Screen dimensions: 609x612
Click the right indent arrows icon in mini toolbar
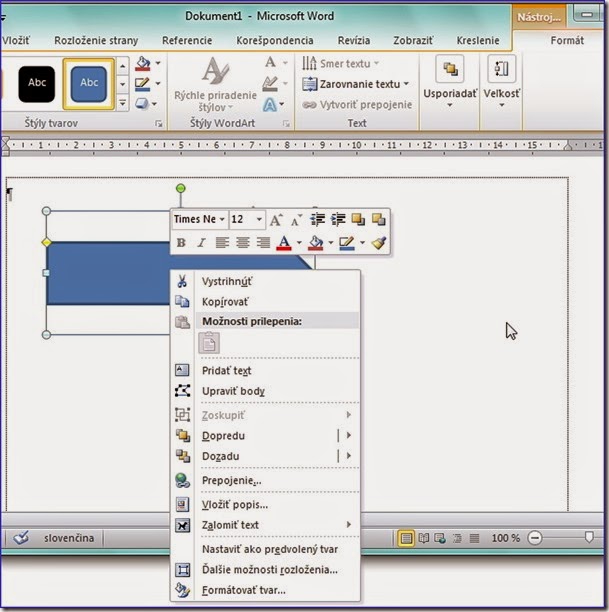[x=338, y=220]
